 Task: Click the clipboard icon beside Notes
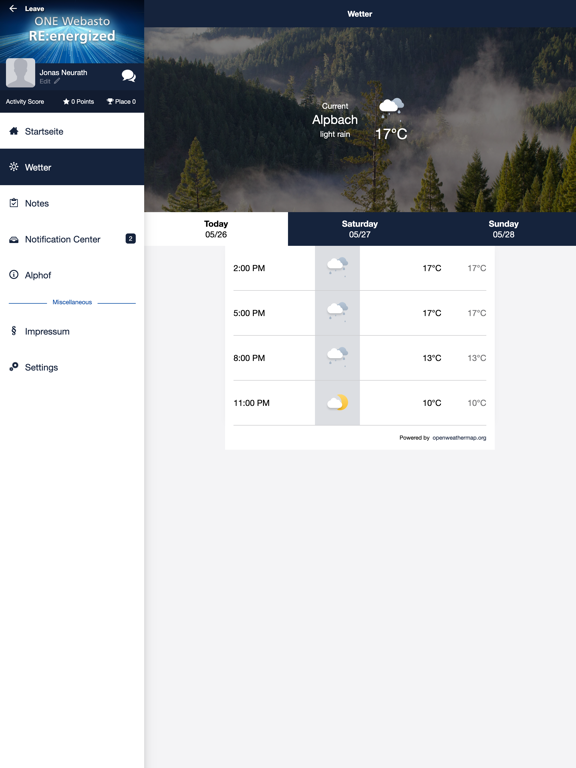tap(14, 203)
